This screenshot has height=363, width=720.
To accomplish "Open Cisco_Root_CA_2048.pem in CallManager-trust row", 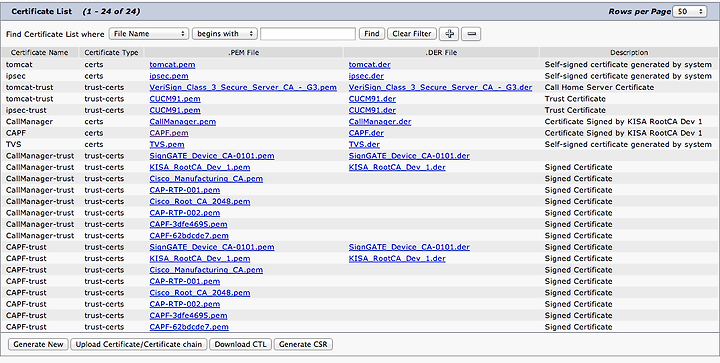I will (200, 201).
